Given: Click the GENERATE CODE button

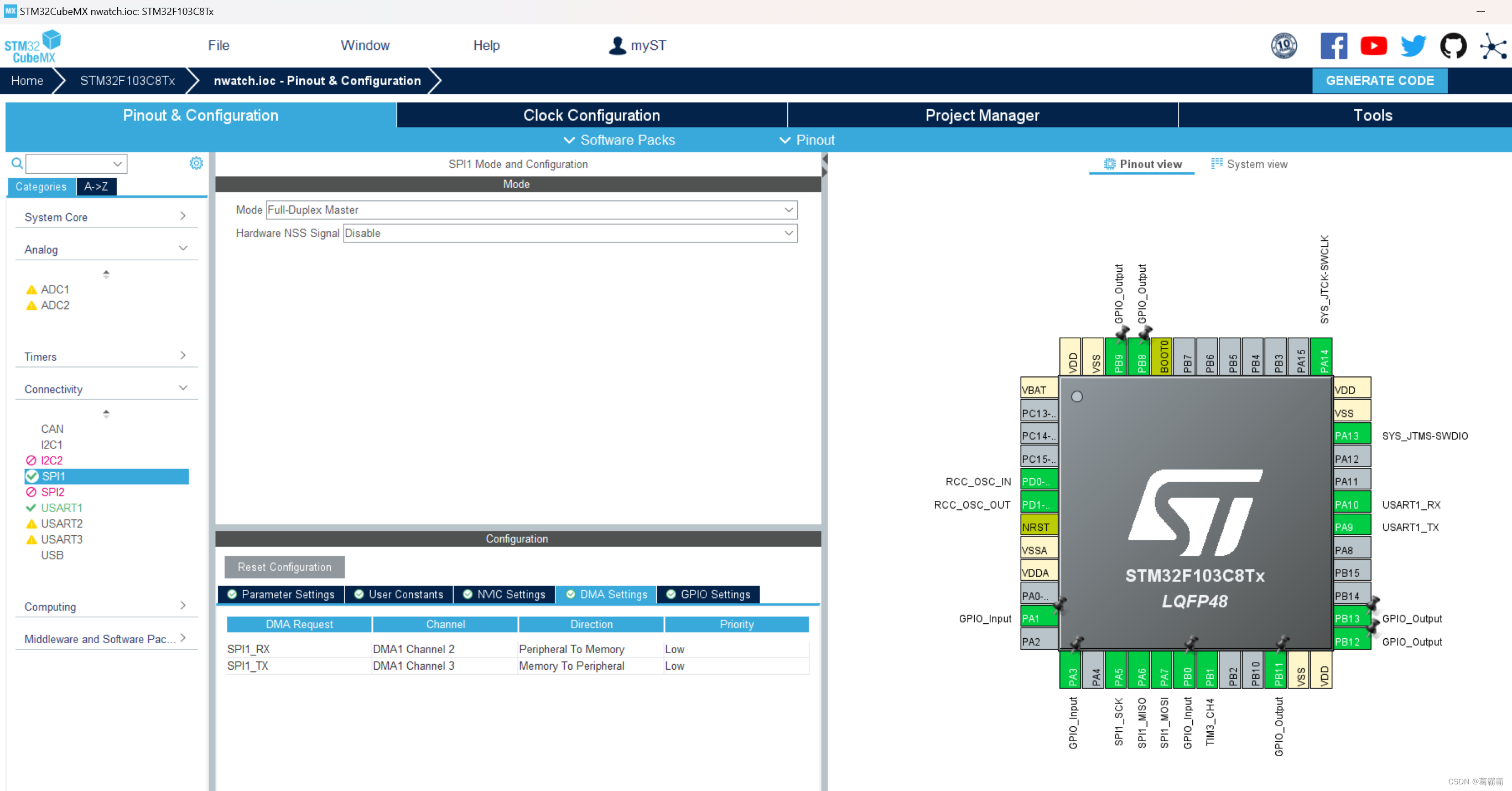Looking at the screenshot, I should click(x=1380, y=80).
